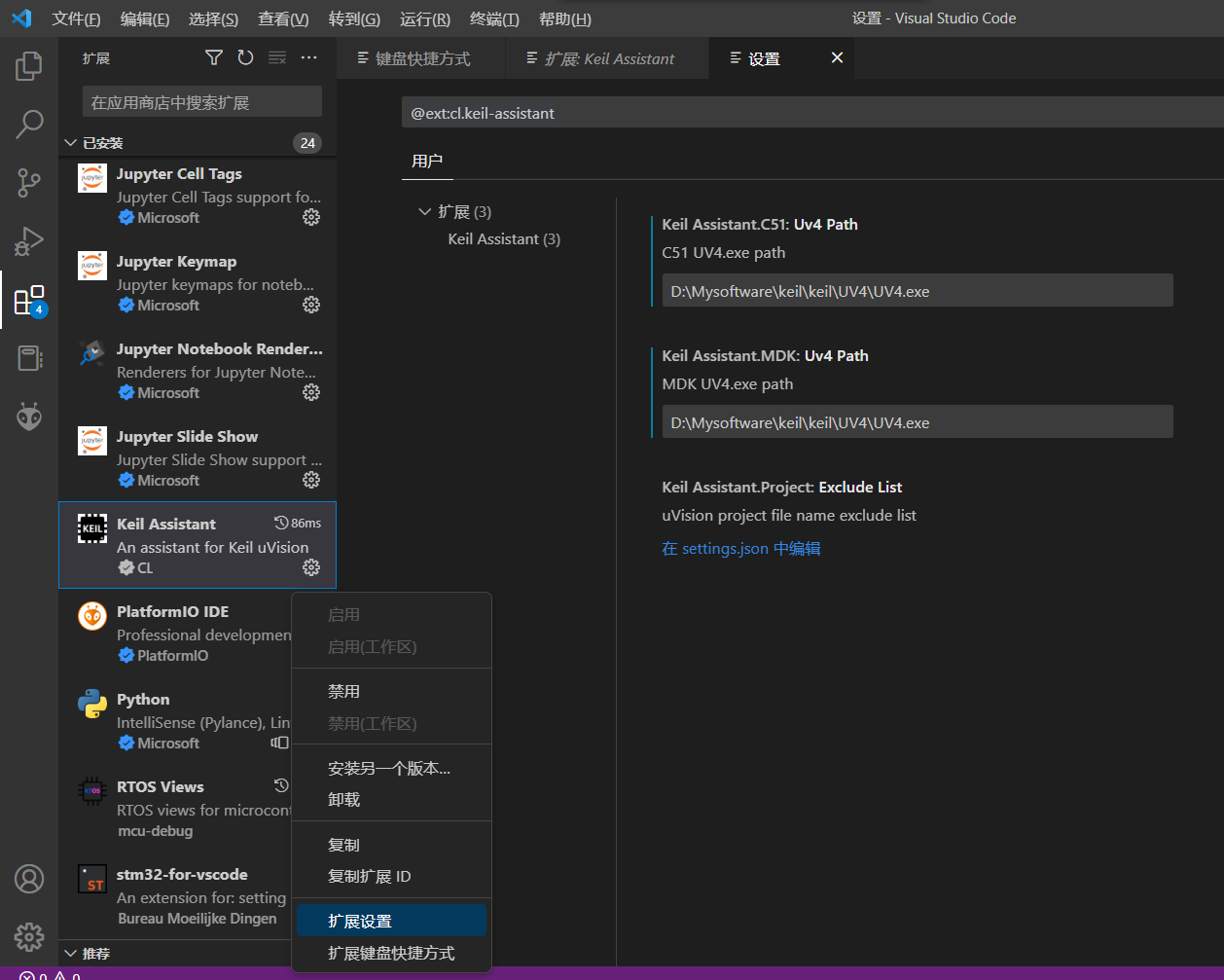Select Keil Assistant (3) in settings tree

tap(504, 239)
